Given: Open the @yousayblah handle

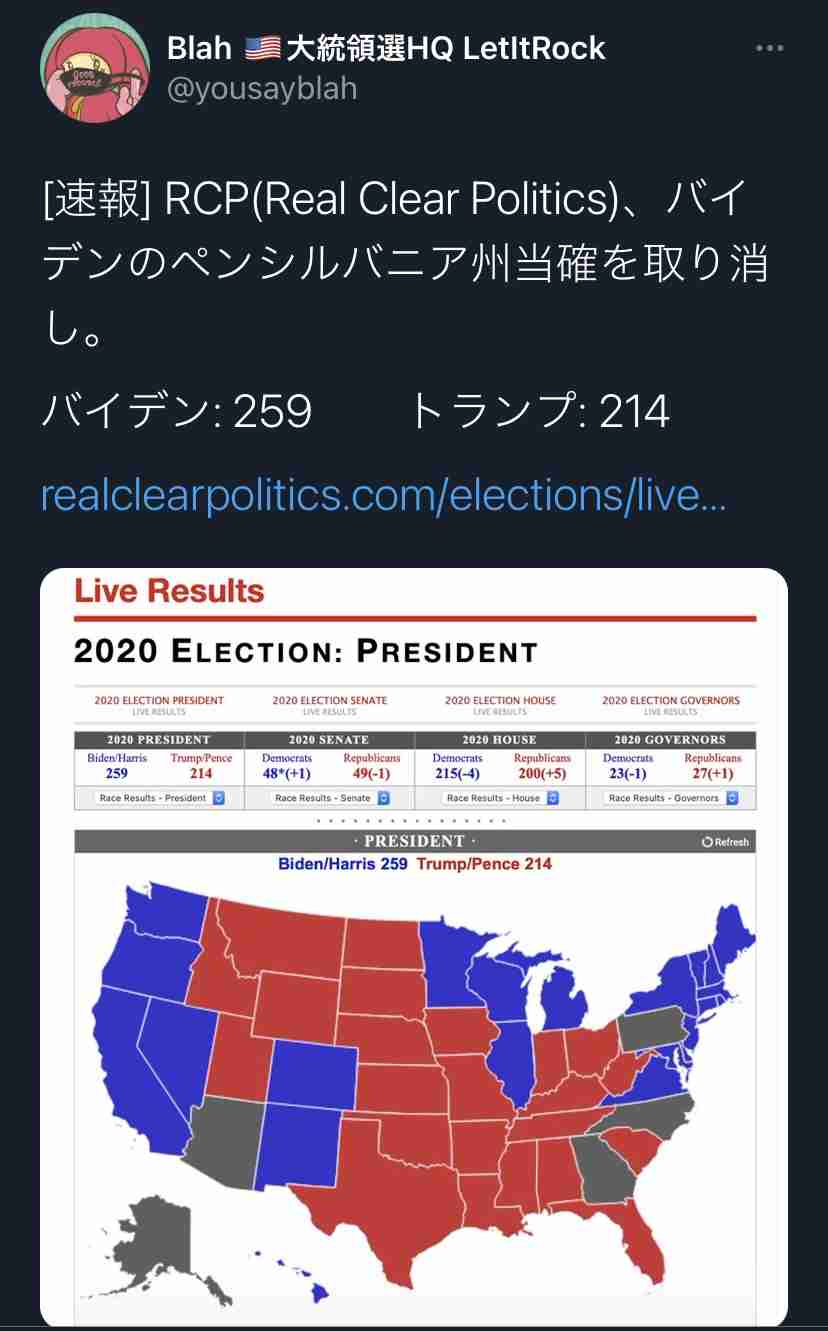Looking at the screenshot, I should tap(261, 90).
